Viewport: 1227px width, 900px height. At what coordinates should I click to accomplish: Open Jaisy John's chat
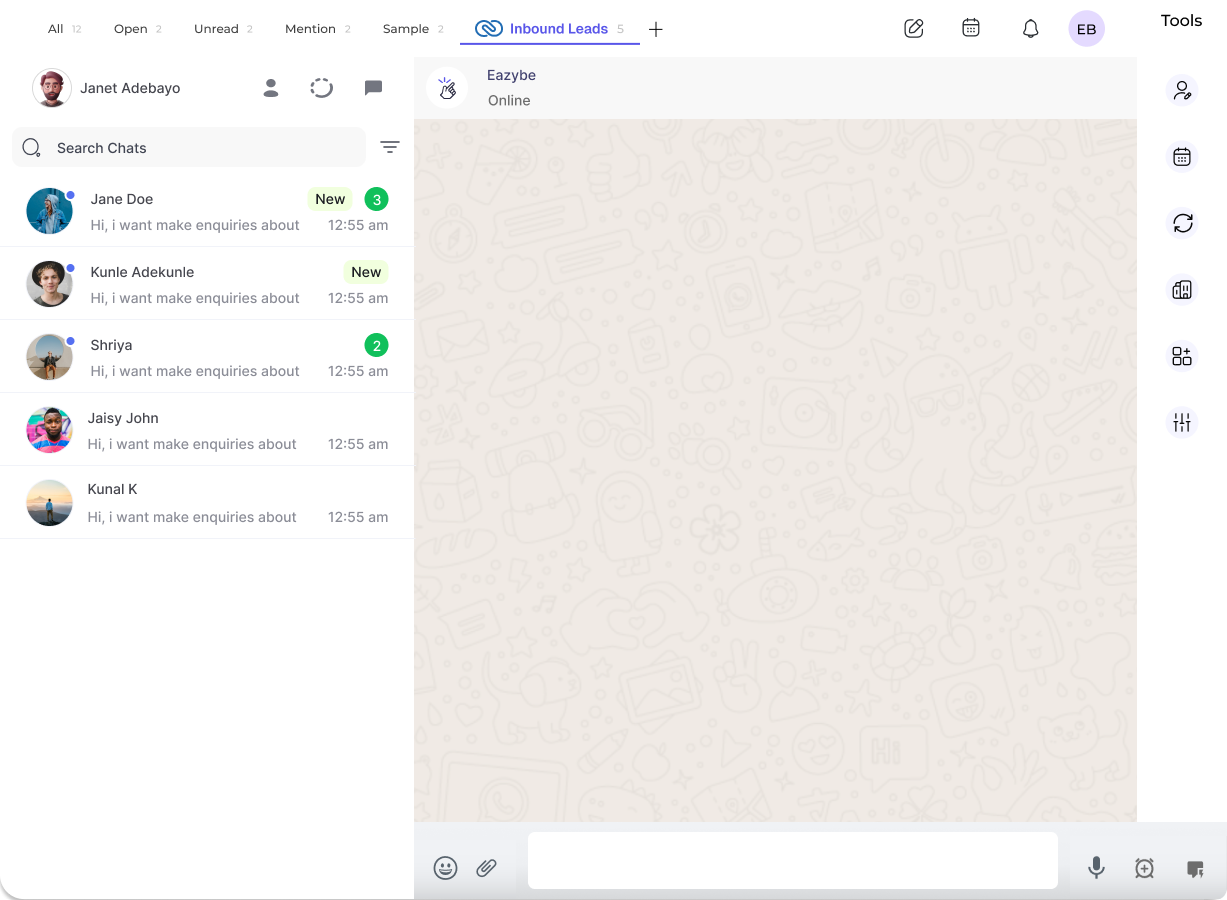[207, 430]
